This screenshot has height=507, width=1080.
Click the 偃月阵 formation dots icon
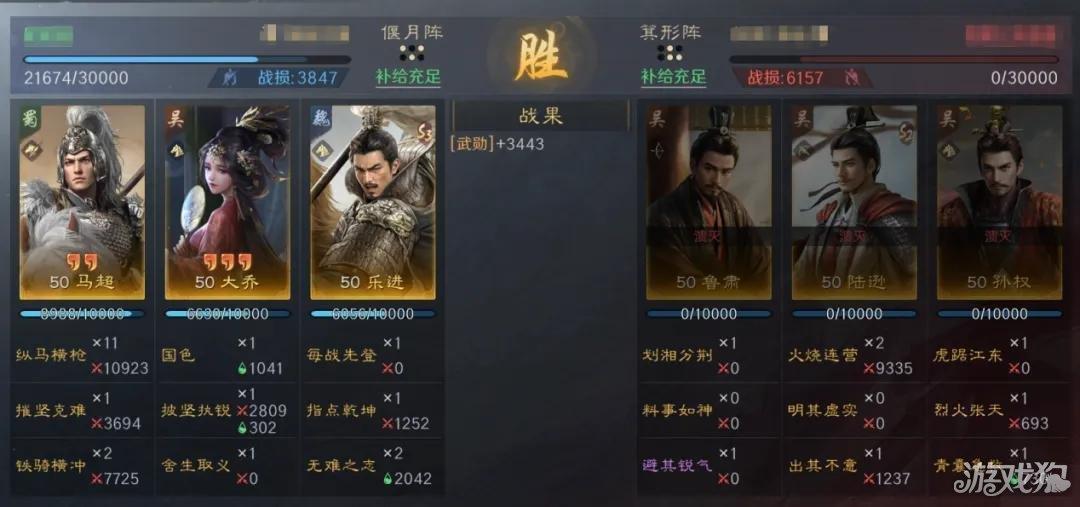[412, 53]
